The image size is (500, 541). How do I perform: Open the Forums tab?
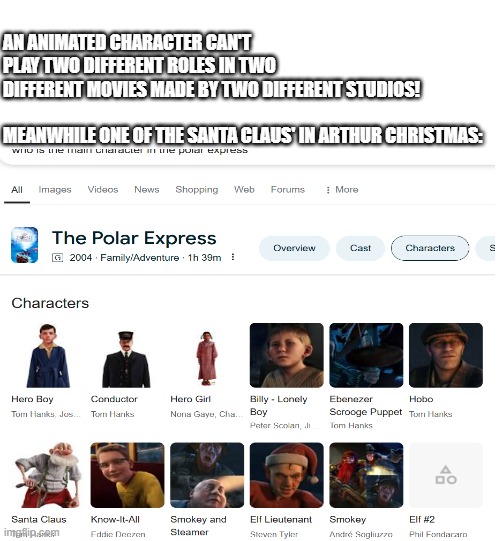click(288, 189)
